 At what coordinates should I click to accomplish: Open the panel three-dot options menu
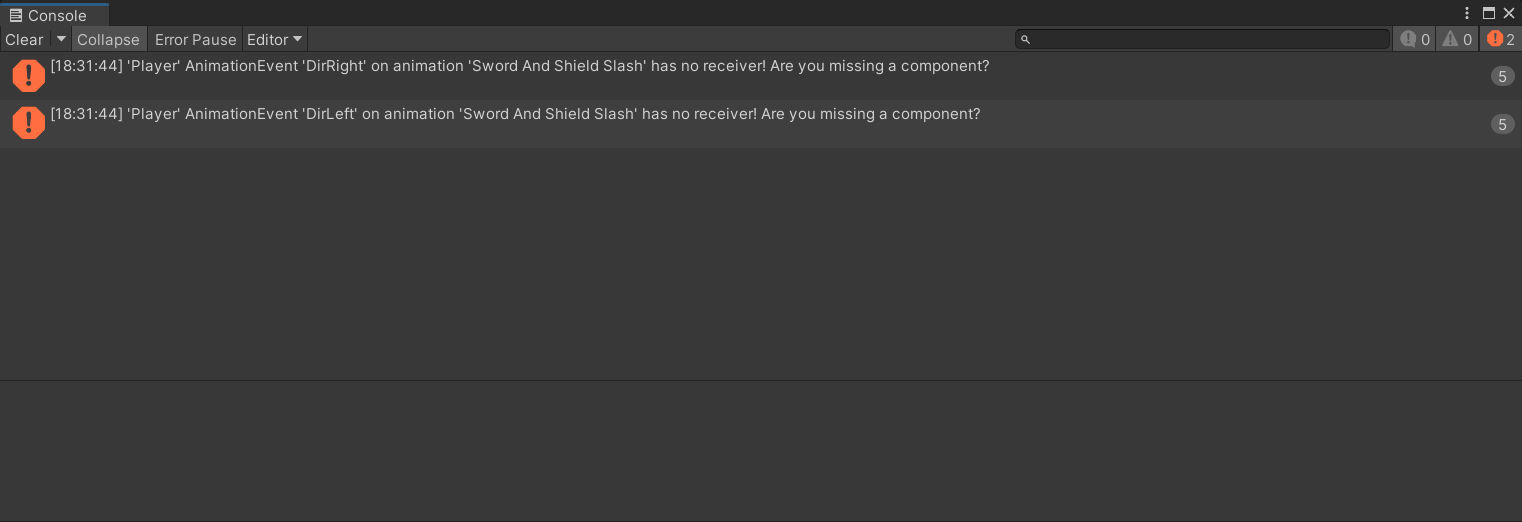tap(1467, 13)
